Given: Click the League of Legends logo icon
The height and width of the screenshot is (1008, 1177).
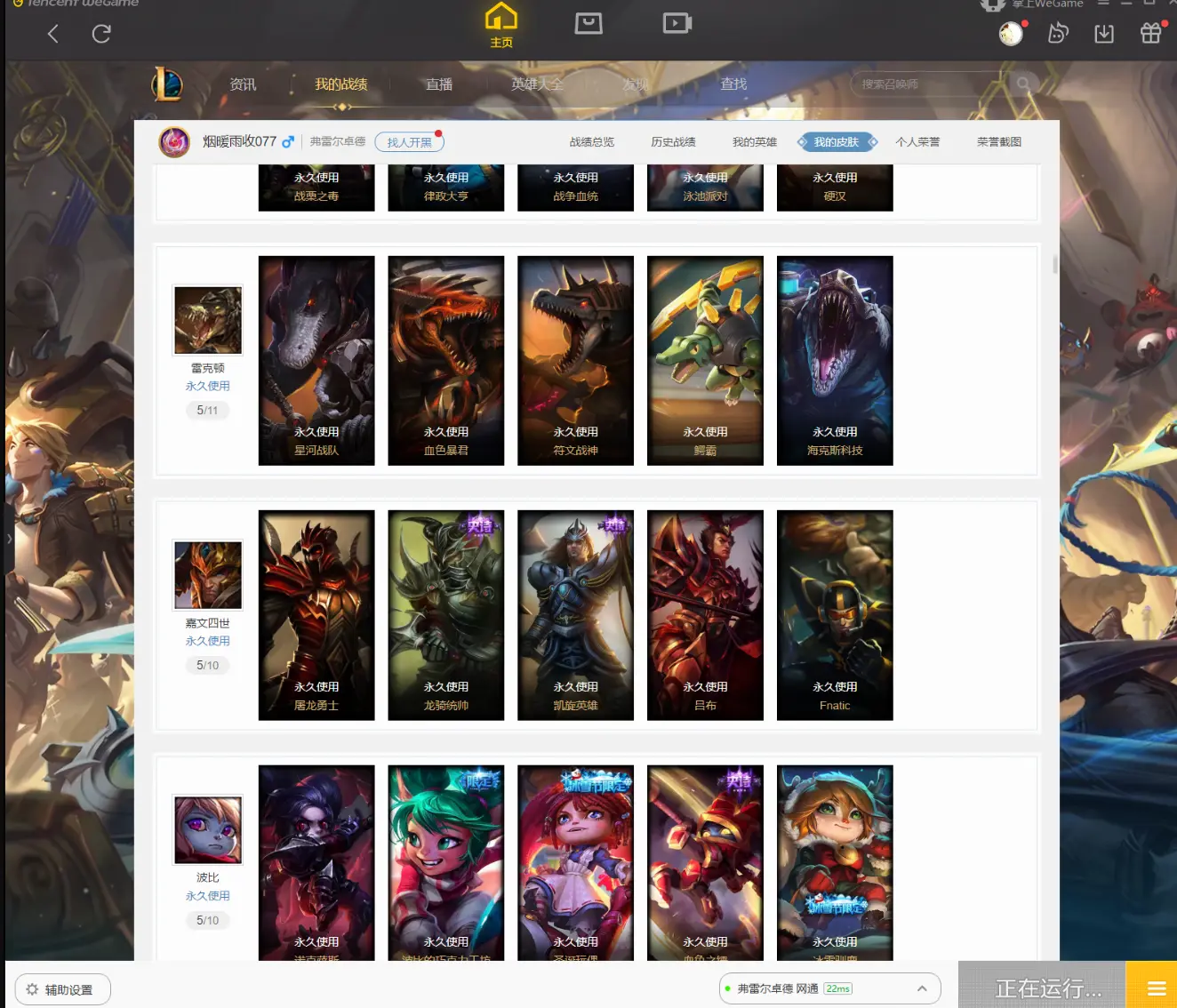Looking at the screenshot, I should point(167,84).
